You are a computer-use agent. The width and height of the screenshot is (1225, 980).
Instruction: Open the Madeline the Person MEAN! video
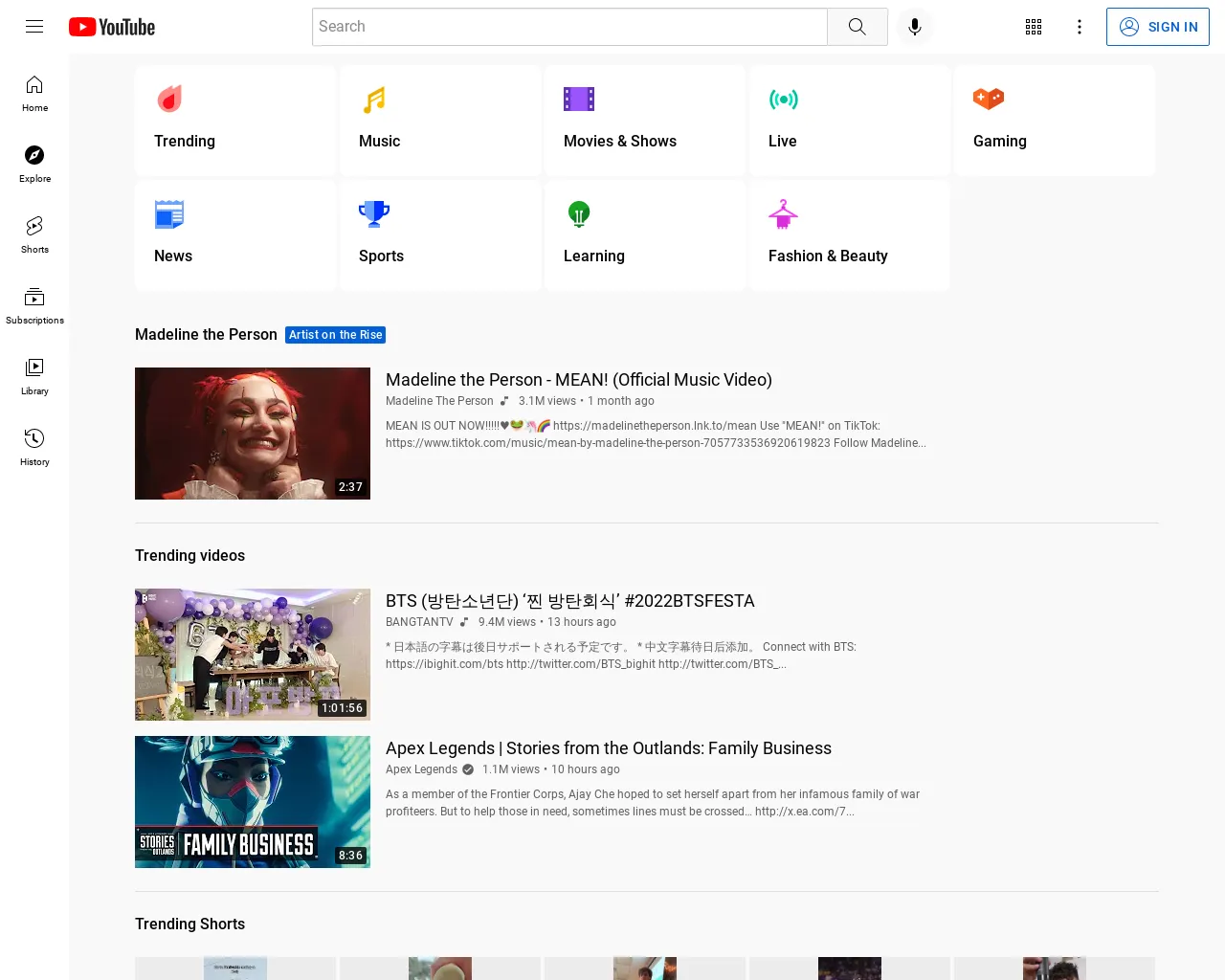click(578, 380)
